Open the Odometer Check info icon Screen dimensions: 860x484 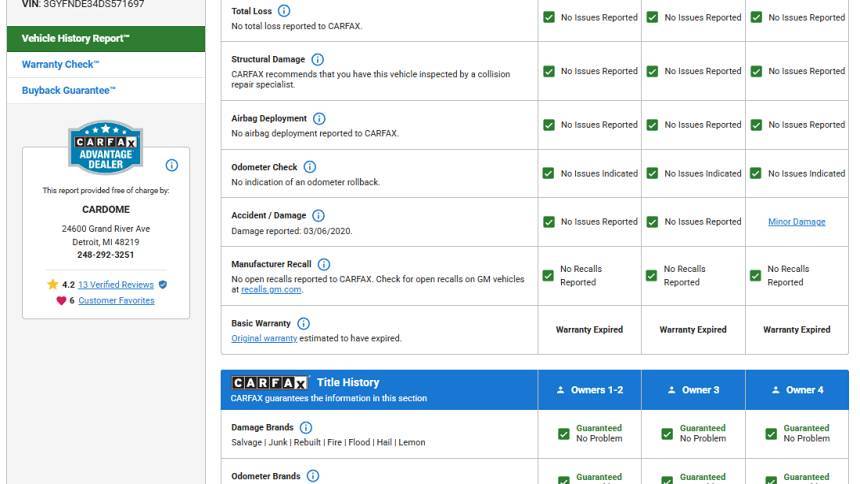click(x=309, y=167)
